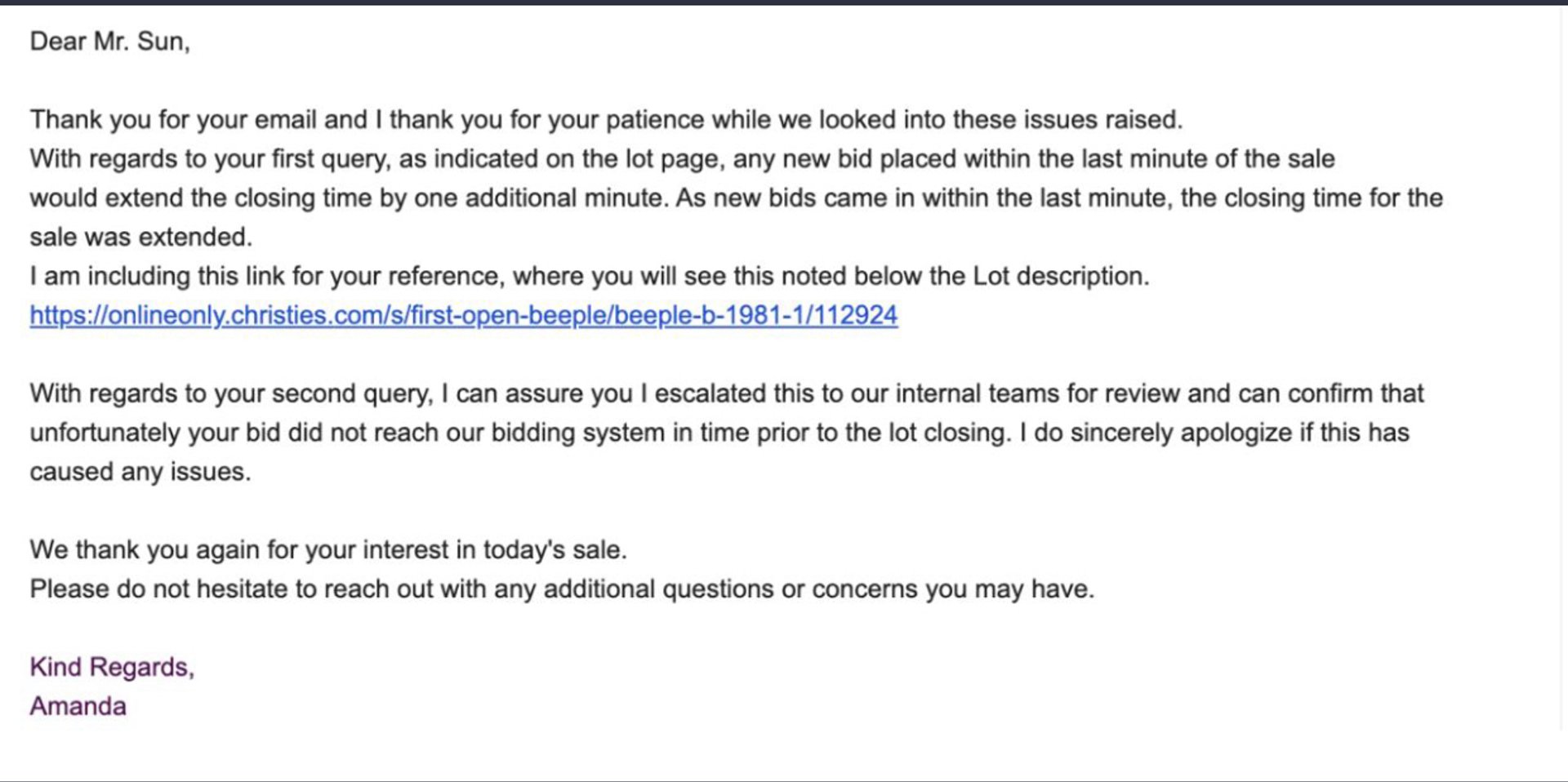This screenshot has height=782, width=1568.
Task: Click the phrase "internal teams" in the email
Action: click(x=978, y=393)
